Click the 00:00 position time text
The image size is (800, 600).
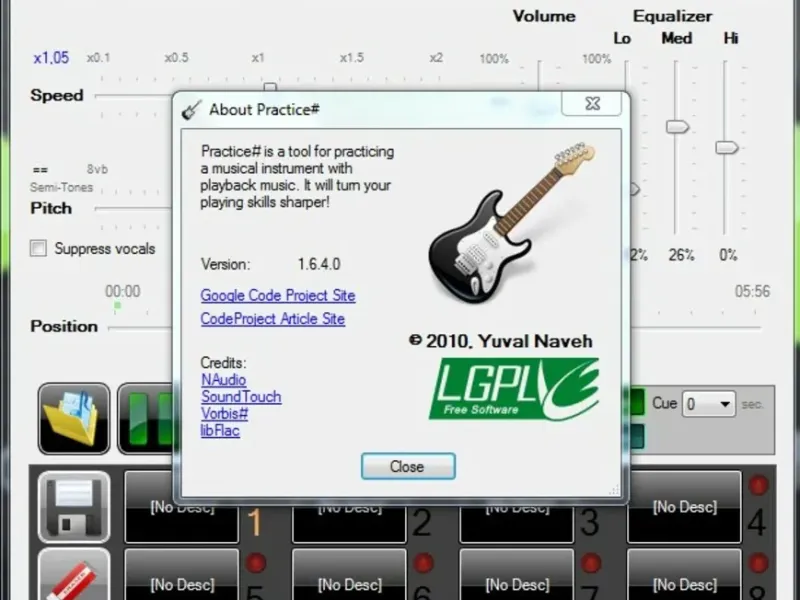(x=122, y=291)
